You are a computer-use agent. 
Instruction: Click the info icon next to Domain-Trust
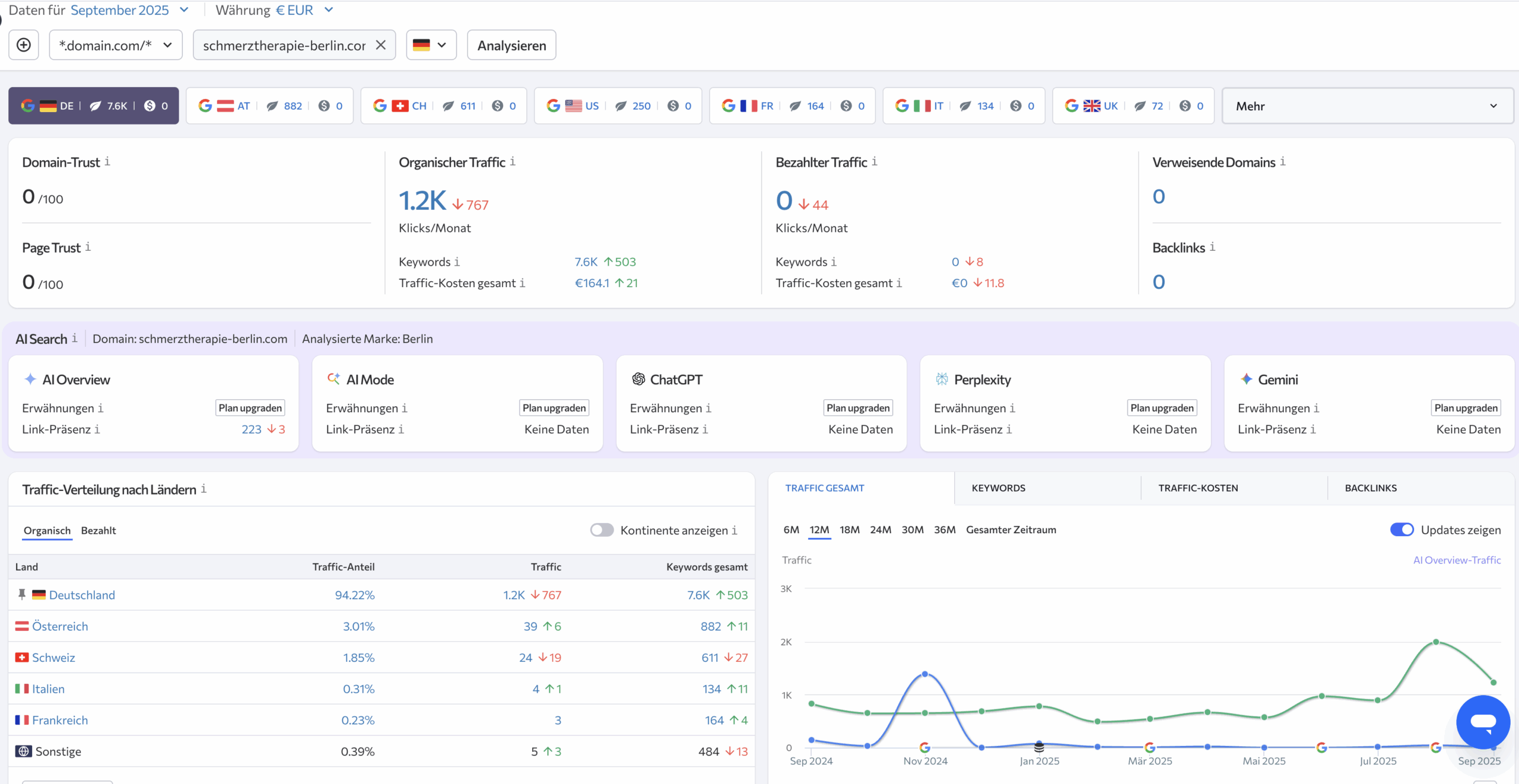pos(107,161)
